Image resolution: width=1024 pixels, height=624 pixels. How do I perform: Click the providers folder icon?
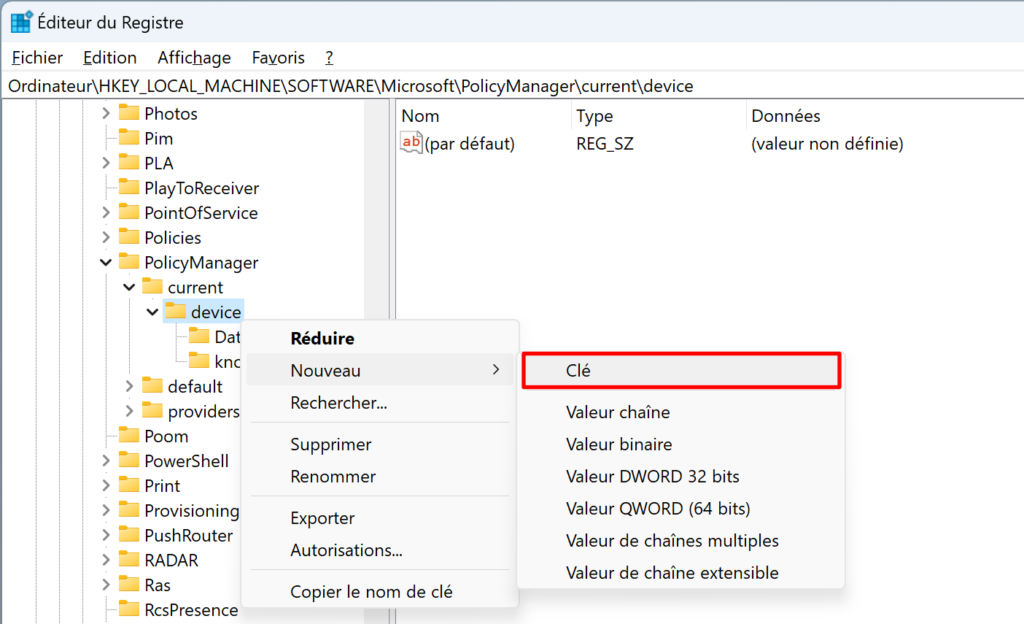coord(153,411)
